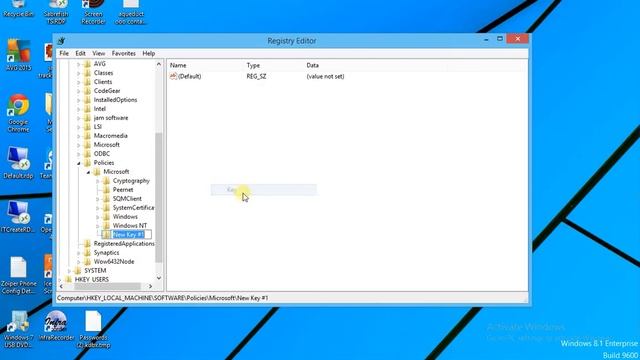Open the View menu
640x360 pixels.
pos(98,53)
